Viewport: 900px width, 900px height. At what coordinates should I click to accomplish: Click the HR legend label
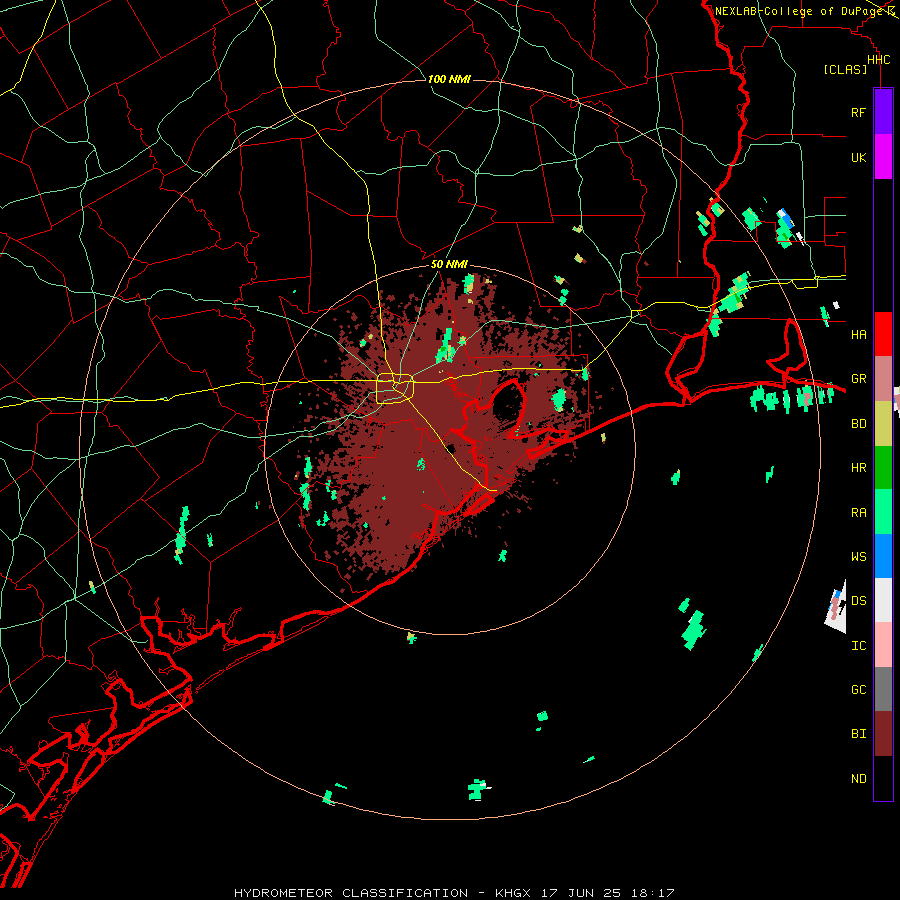click(x=858, y=468)
